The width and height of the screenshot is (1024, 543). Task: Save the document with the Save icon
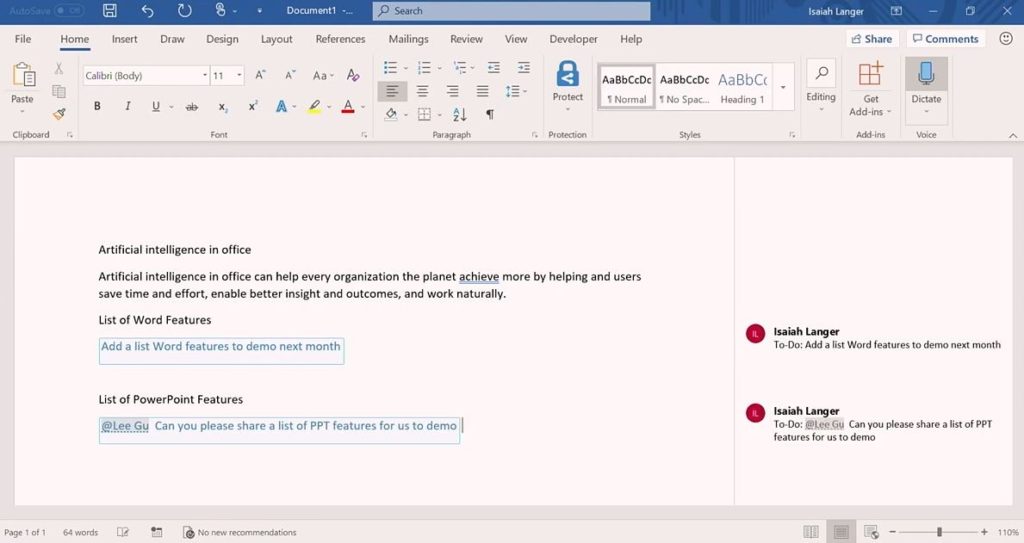(110, 10)
